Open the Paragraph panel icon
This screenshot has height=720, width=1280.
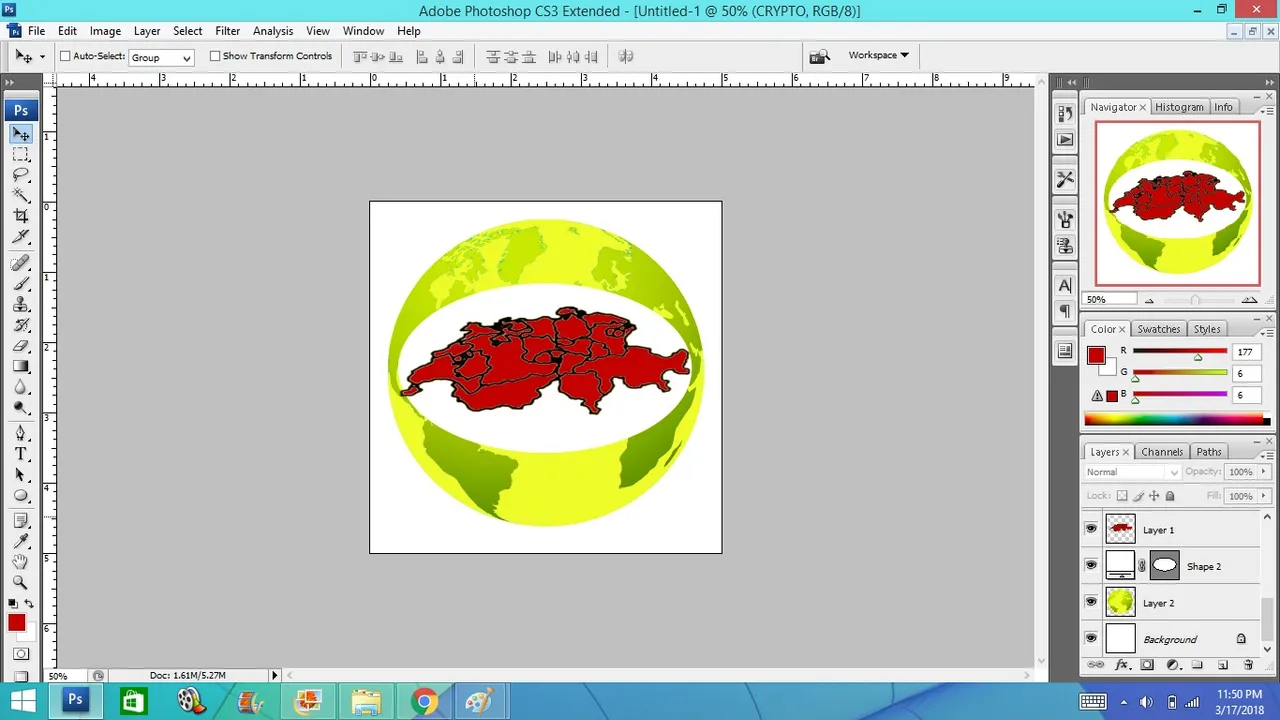(x=1065, y=312)
